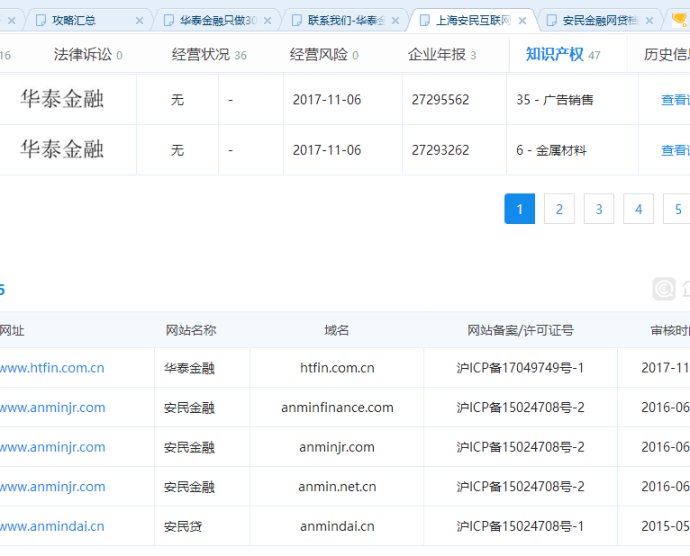Select the trophy icon tab

679,20
